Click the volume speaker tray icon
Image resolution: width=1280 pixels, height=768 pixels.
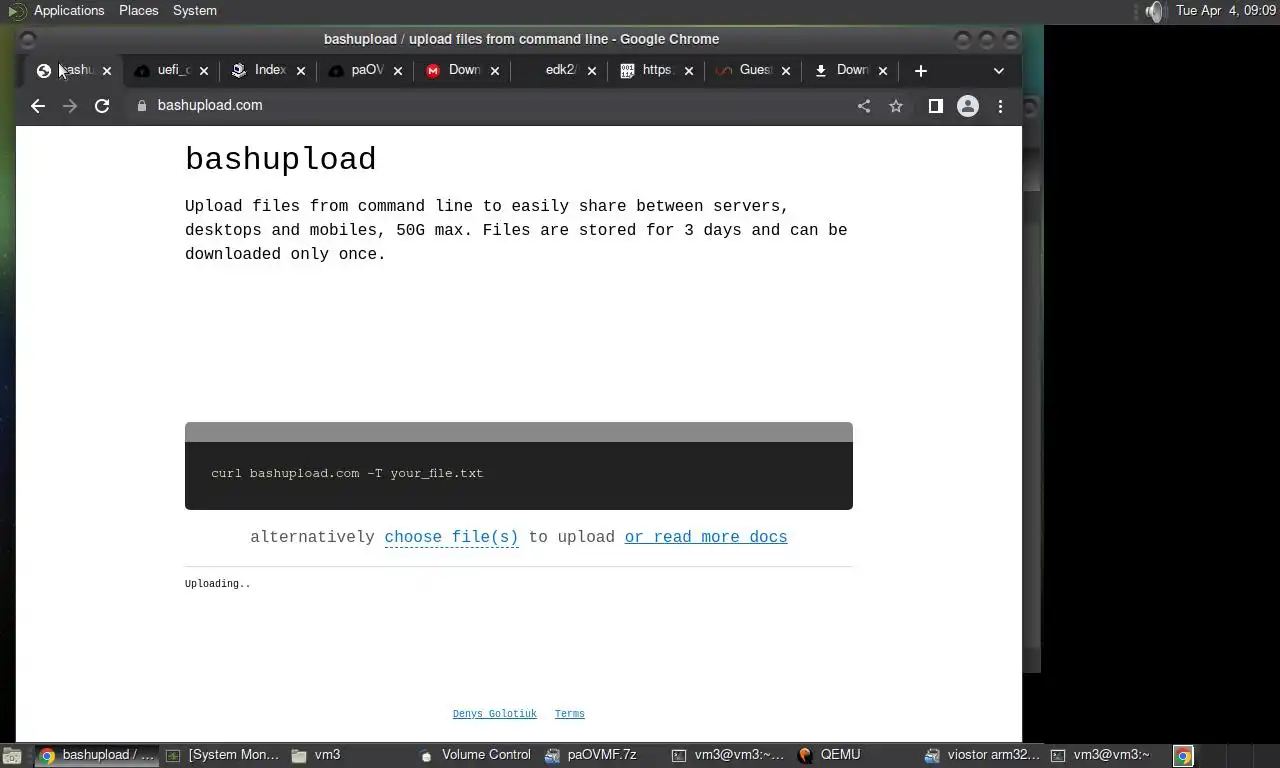pyautogui.click(x=1155, y=11)
